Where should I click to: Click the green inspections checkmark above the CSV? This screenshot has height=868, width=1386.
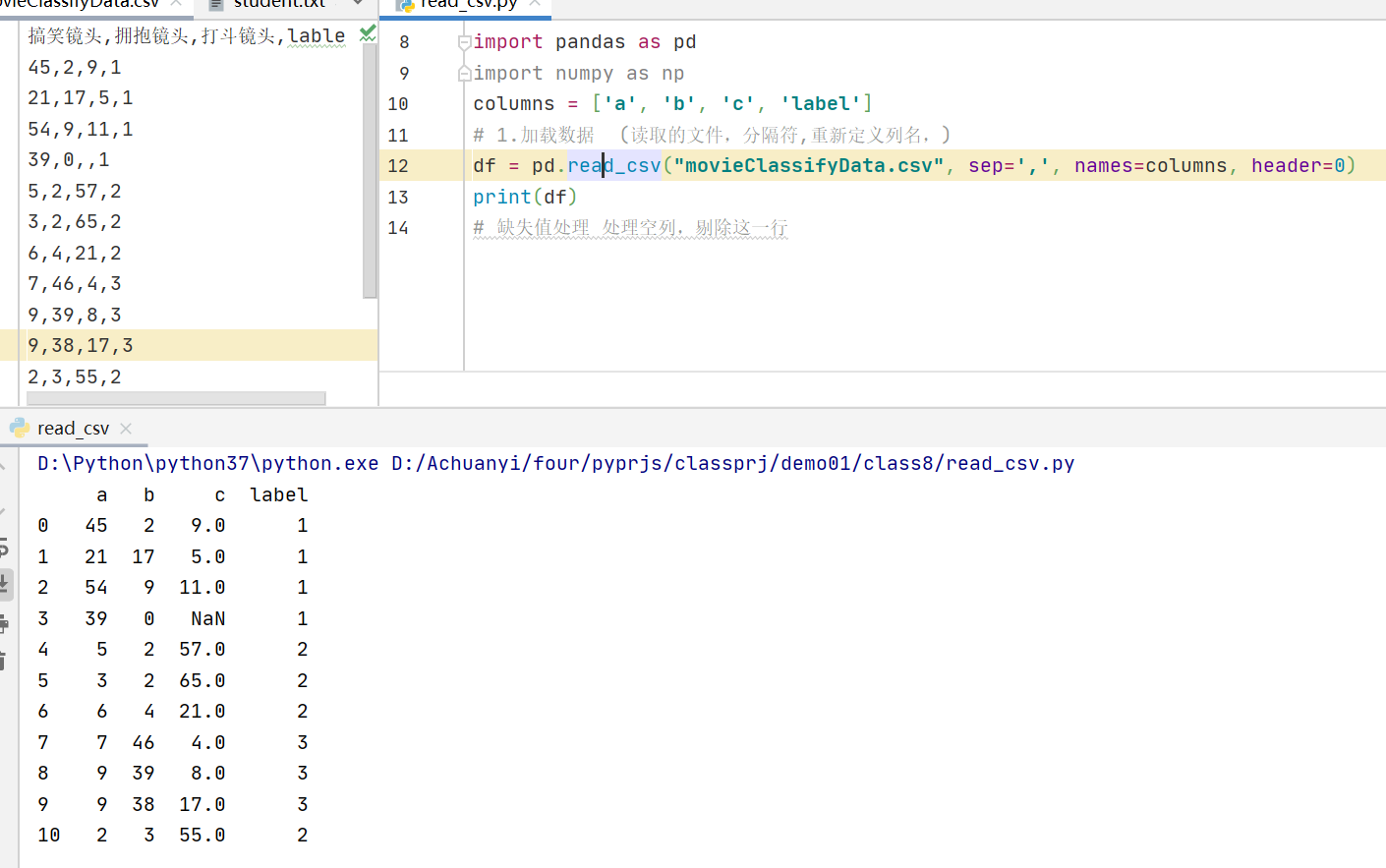pos(367,32)
